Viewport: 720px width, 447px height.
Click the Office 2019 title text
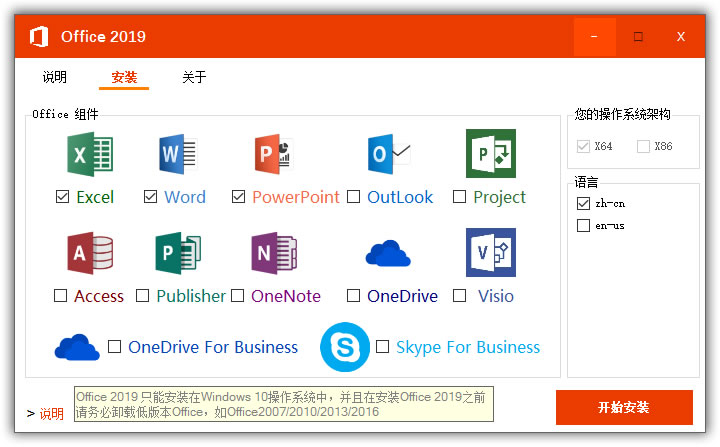(x=103, y=36)
